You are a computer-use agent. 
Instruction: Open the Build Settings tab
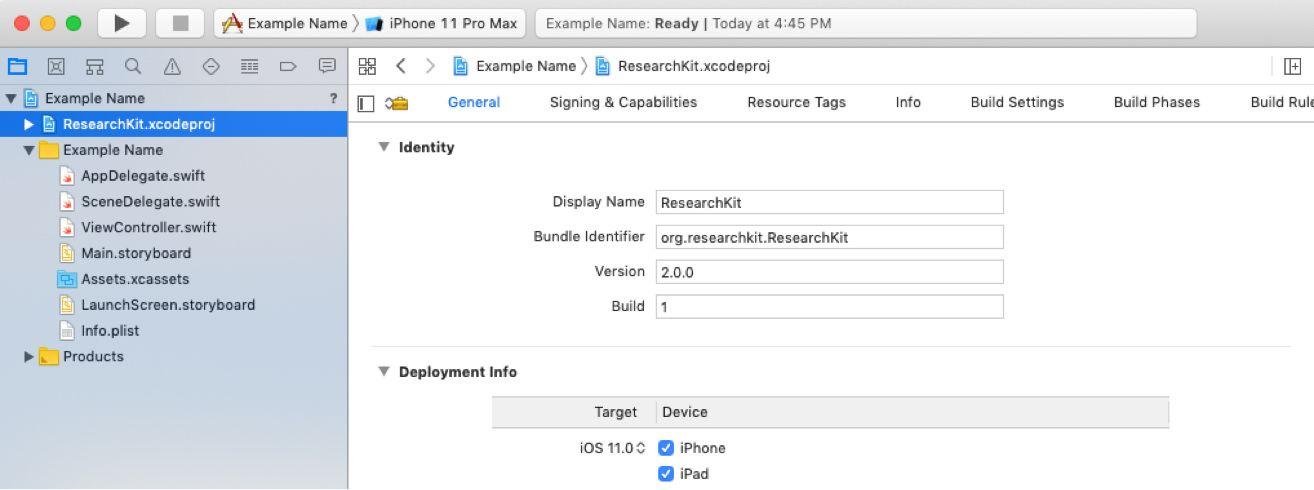[1017, 102]
